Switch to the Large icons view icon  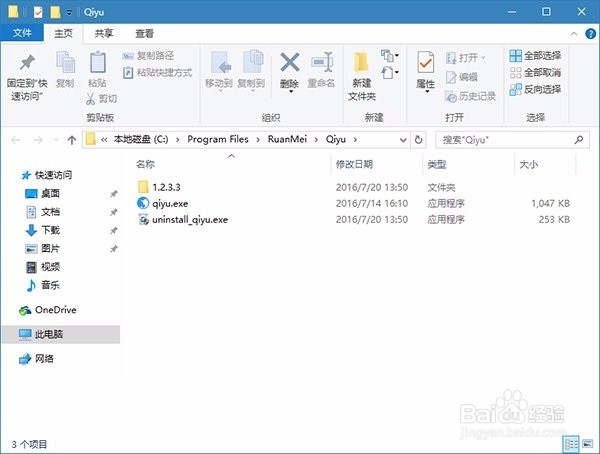(587, 444)
